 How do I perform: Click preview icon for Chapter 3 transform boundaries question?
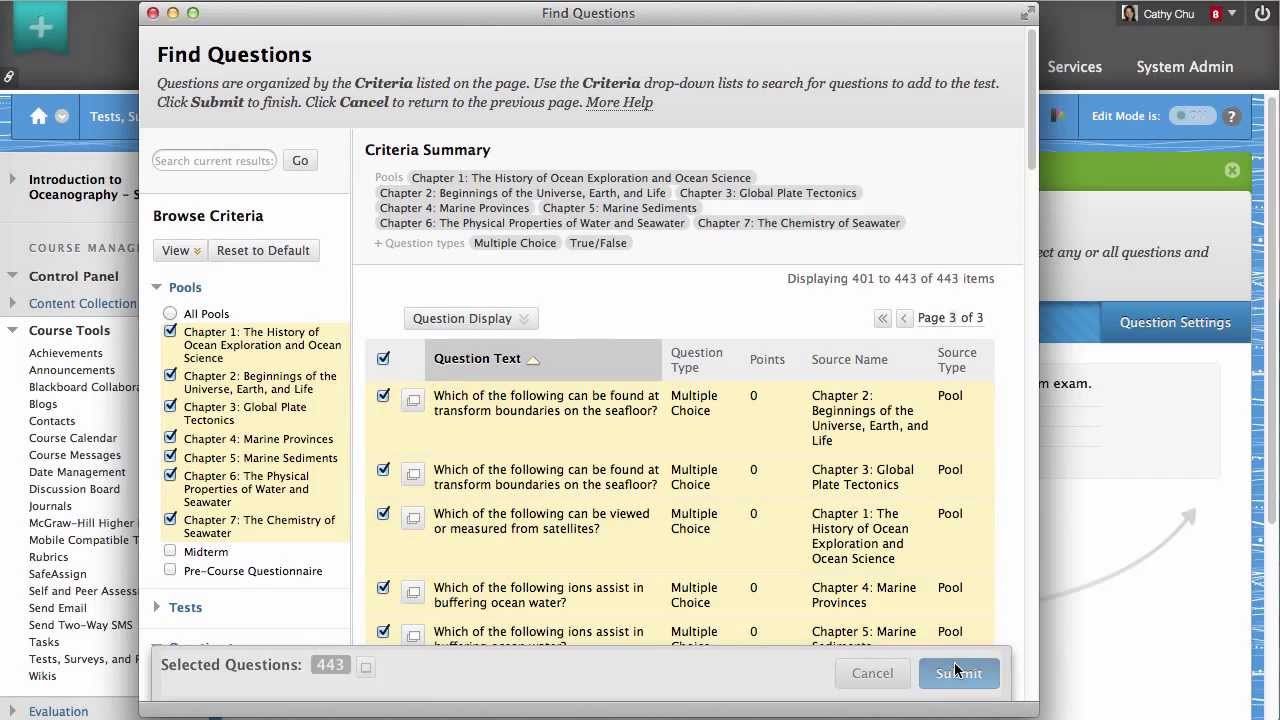(413, 474)
